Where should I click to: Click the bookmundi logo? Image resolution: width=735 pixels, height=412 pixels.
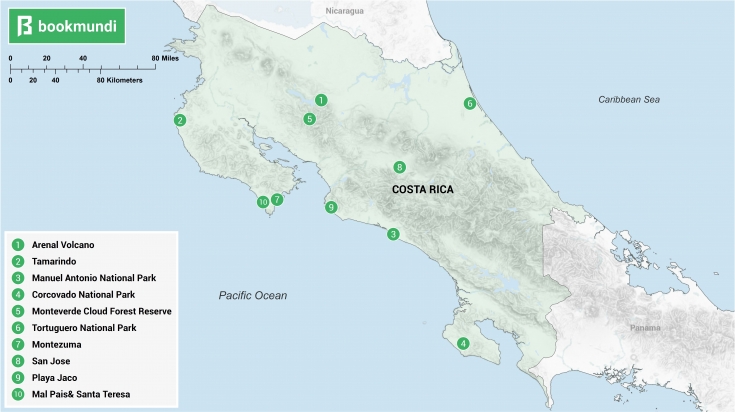(67, 26)
